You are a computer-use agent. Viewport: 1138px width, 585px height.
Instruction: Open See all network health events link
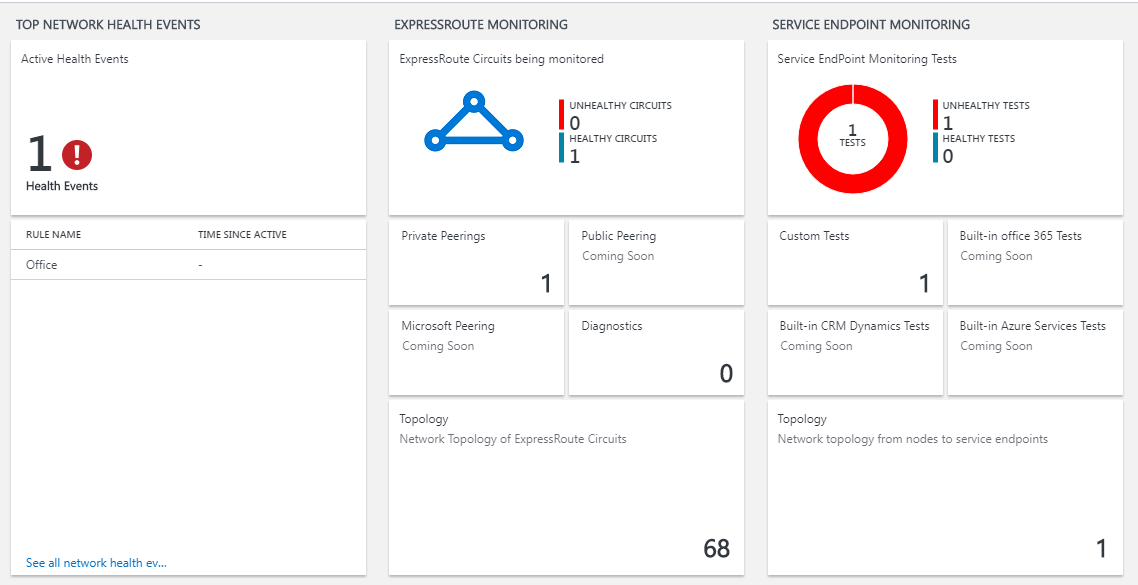point(96,563)
